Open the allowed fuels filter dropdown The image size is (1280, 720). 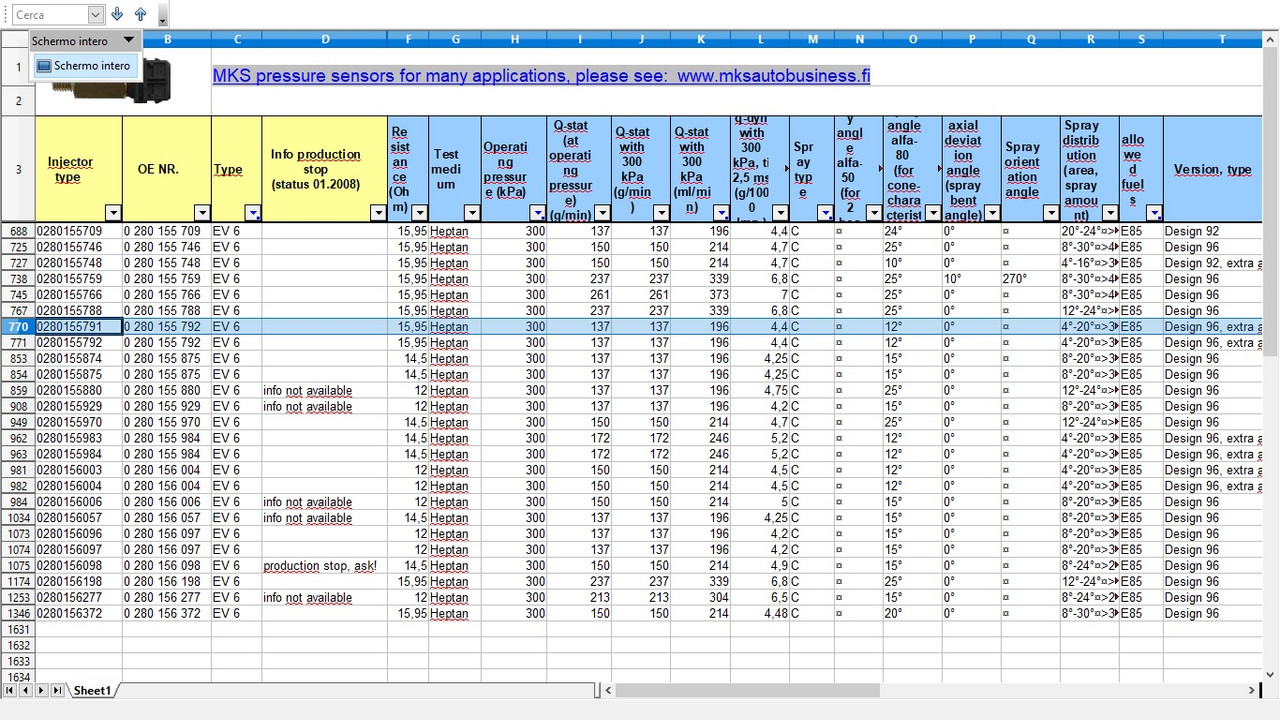[x=1154, y=213]
